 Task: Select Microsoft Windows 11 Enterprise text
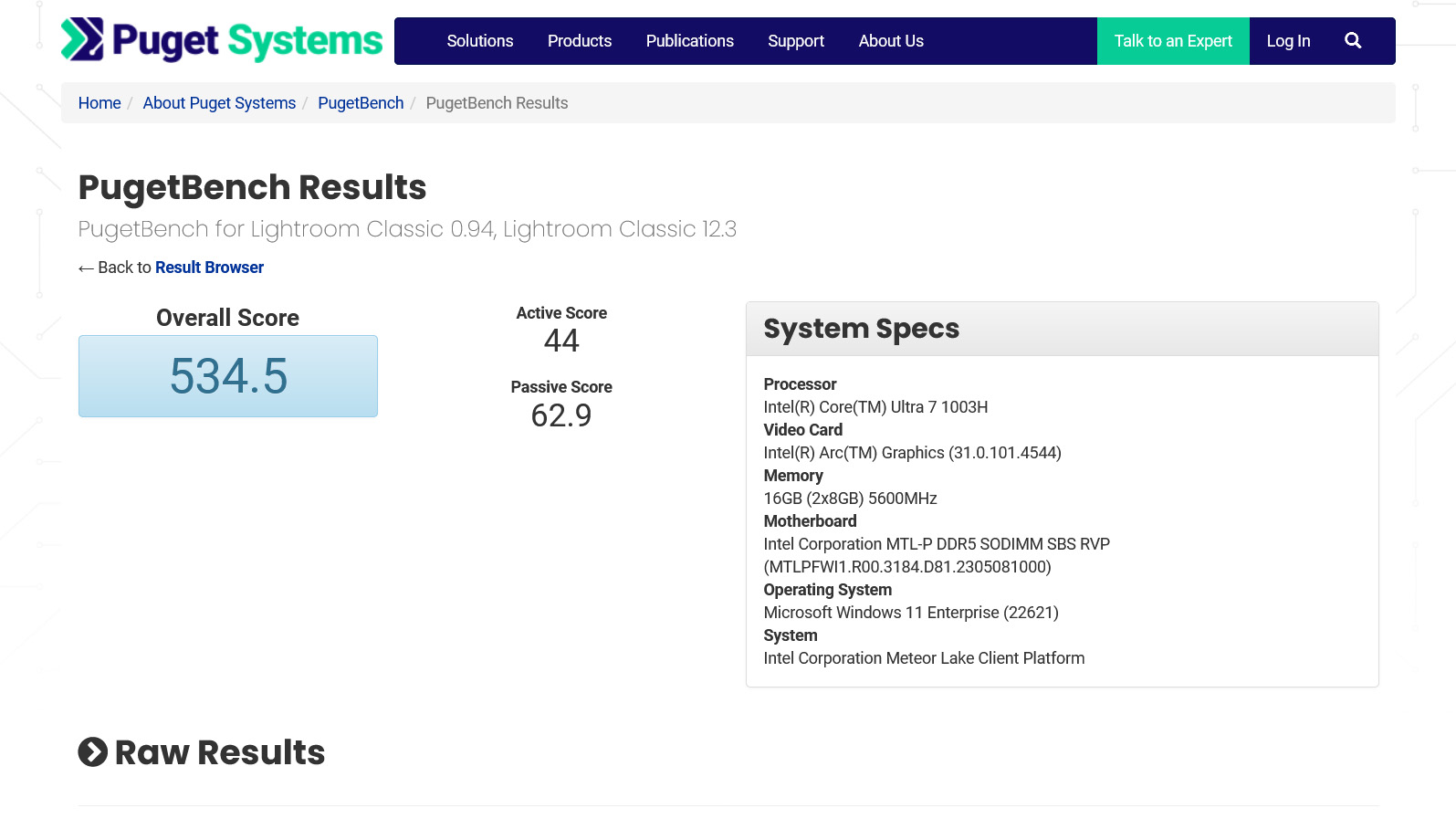(x=911, y=613)
